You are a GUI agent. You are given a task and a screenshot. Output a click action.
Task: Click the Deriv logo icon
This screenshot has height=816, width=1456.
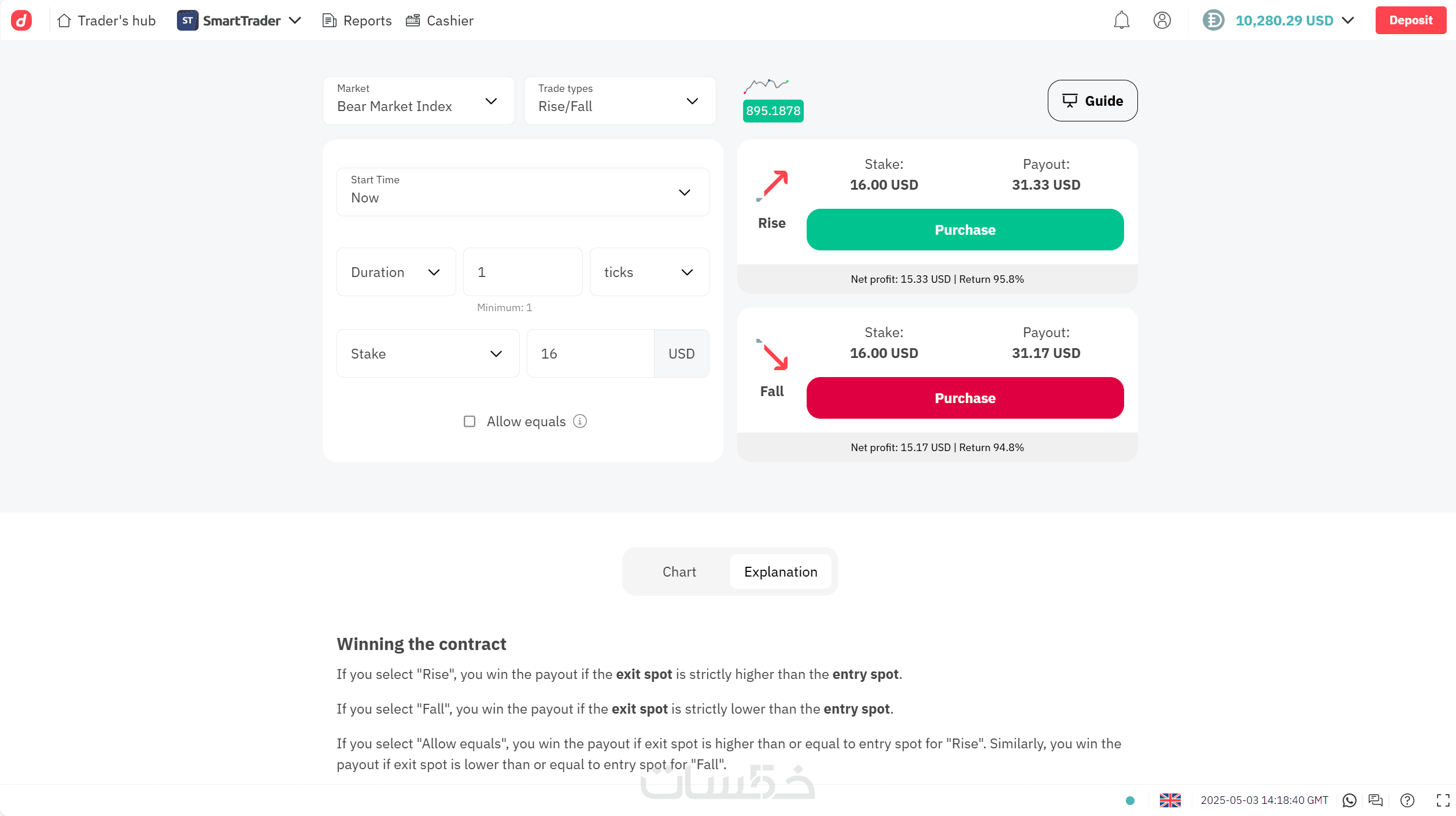pyautogui.click(x=21, y=20)
